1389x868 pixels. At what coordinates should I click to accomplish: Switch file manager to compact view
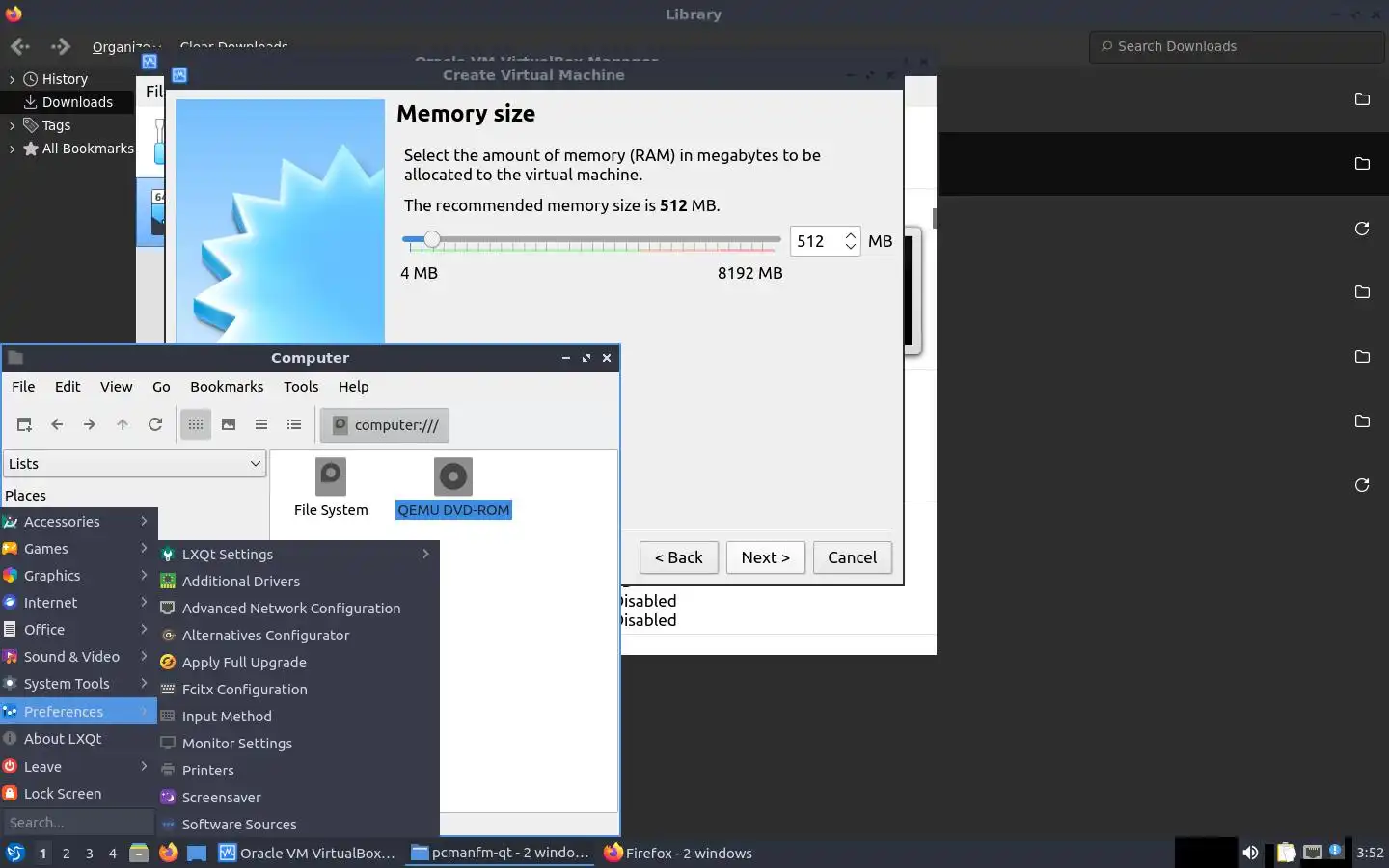[261, 424]
